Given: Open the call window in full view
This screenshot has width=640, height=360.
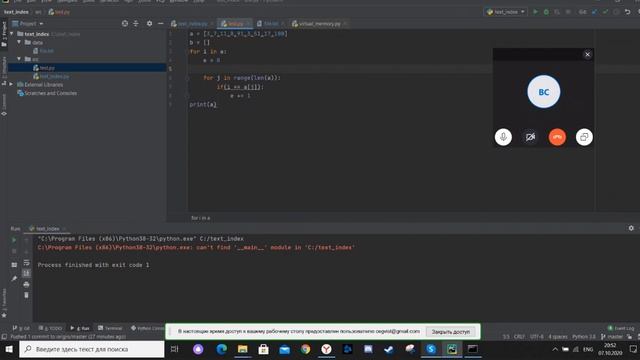Looking at the screenshot, I should 584,137.
